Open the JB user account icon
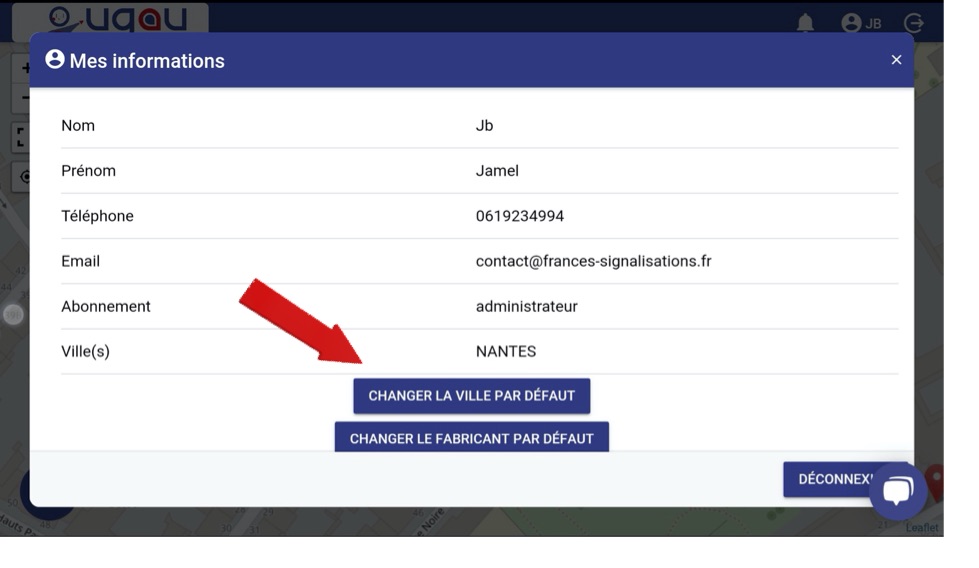This screenshot has height=568, width=979. (861, 23)
